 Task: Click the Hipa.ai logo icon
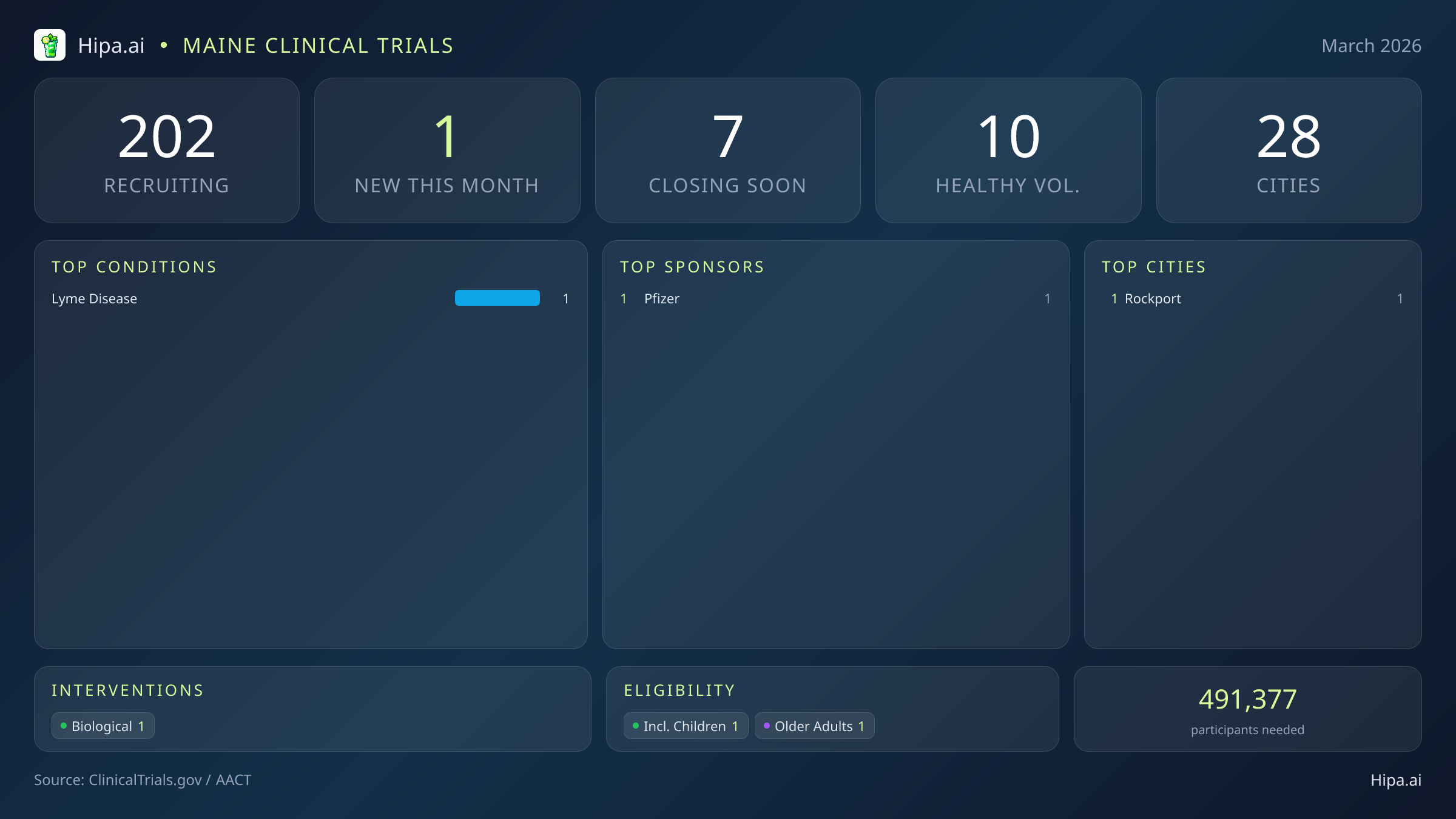click(50, 45)
